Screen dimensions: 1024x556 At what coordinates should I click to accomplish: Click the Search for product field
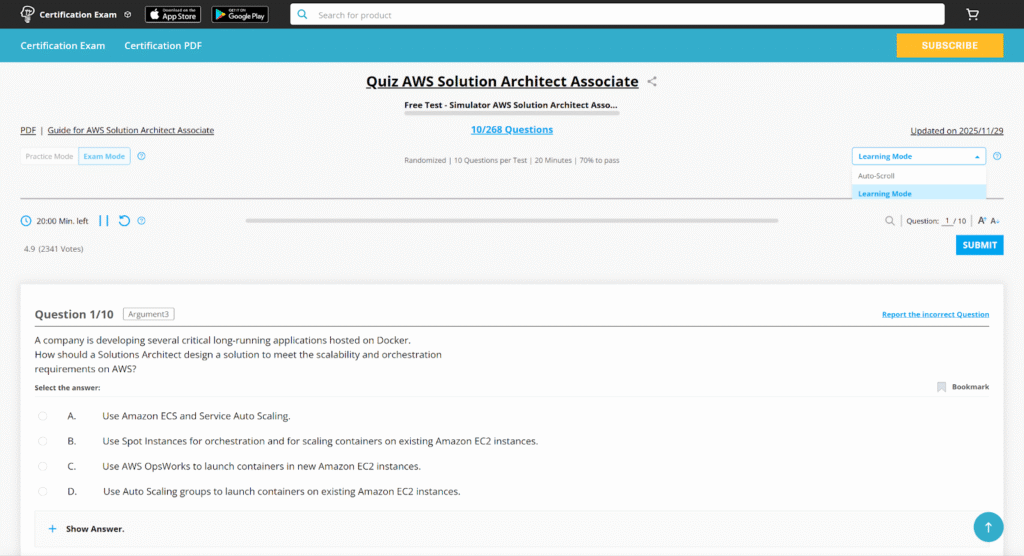tap(617, 15)
